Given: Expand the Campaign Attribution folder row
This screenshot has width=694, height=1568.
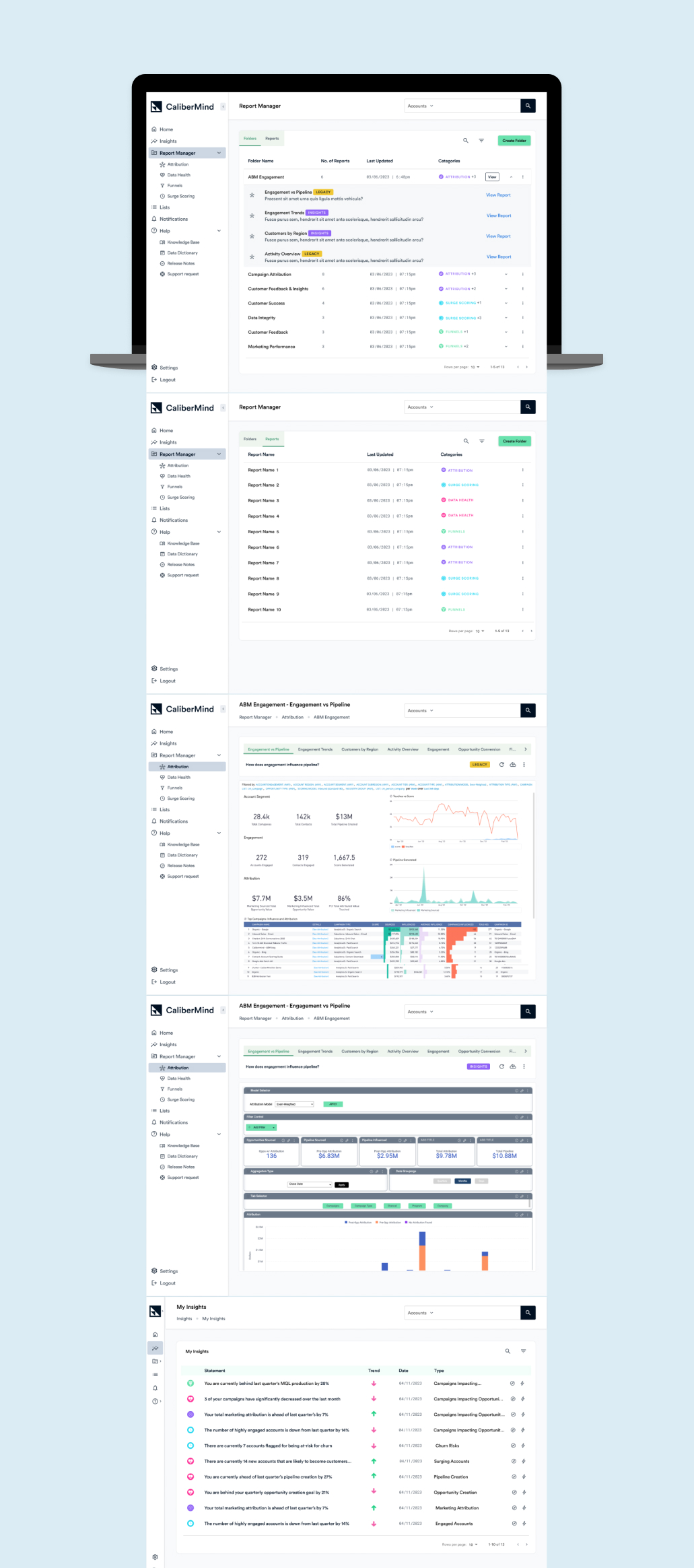Looking at the screenshot, I should tap(506, 274).
